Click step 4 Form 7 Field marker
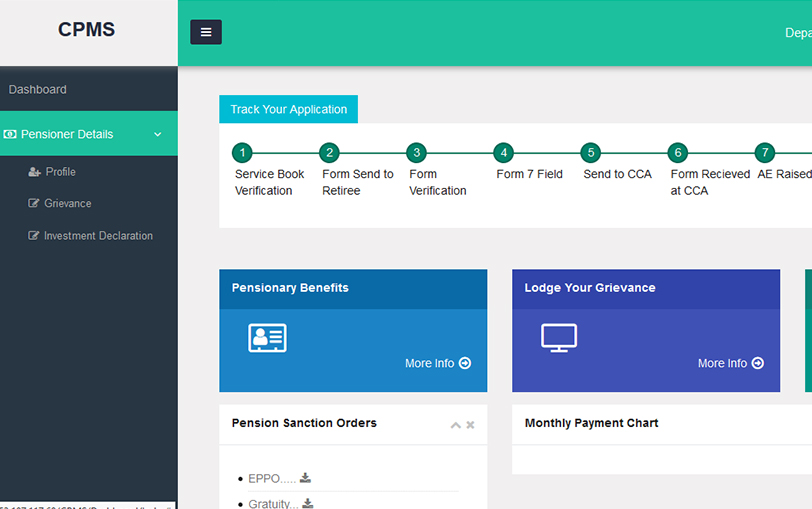The width and height of the screenshot is (812, 509). 503,153
